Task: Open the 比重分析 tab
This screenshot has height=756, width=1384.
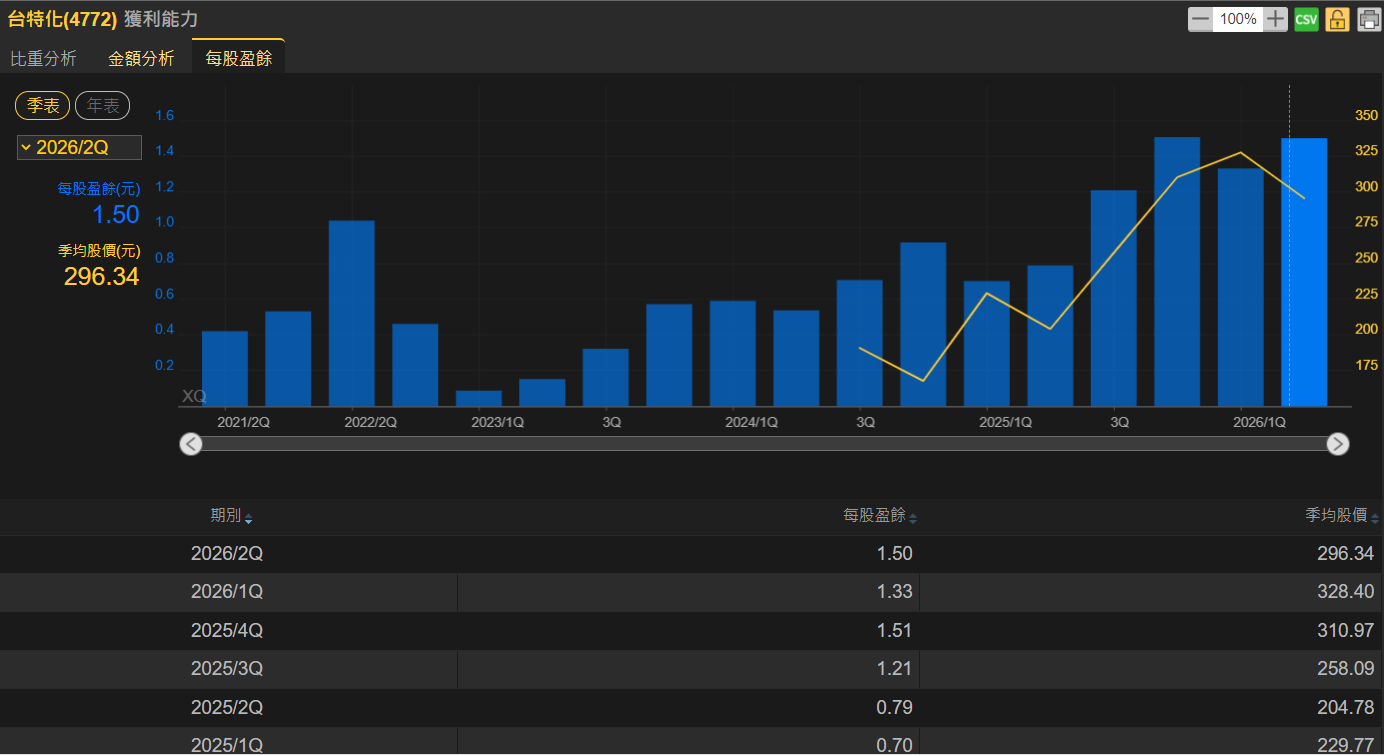Action: pyautogui.click(x=43, y=58)
